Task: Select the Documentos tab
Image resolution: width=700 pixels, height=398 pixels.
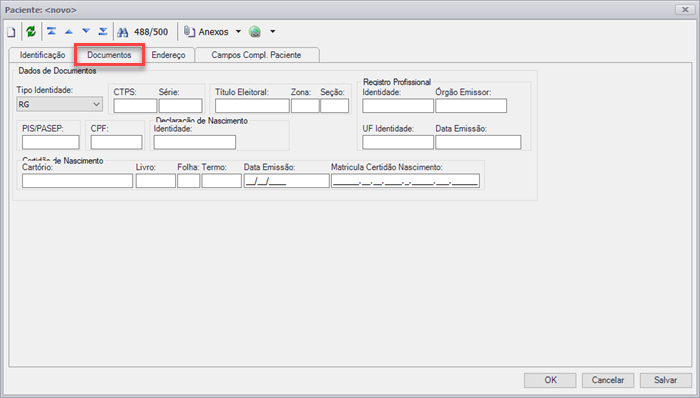Action: (x=109, y=55)
